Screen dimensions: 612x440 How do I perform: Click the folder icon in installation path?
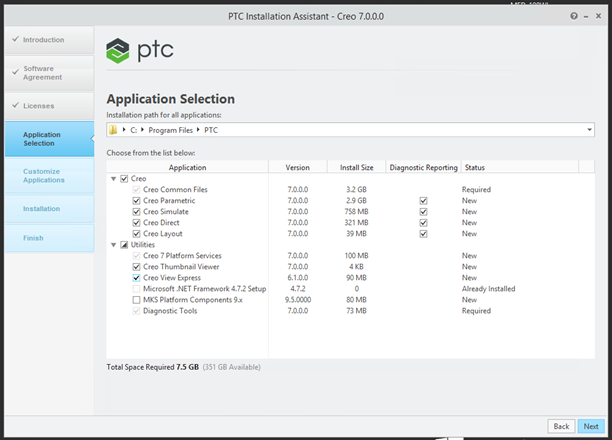113,130
